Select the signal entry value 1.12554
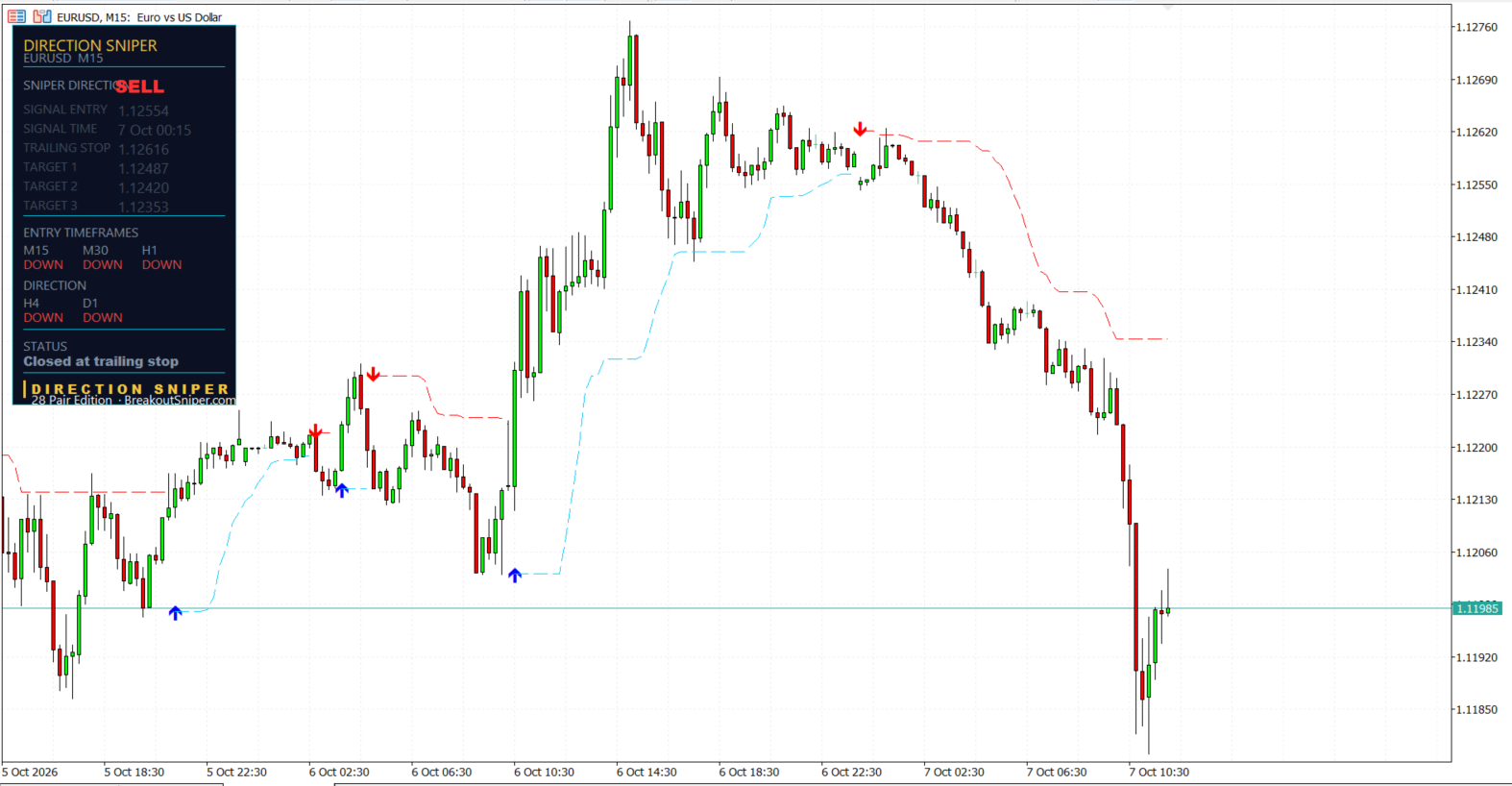This screenshot has height=786, width=1512. point(143,111)
